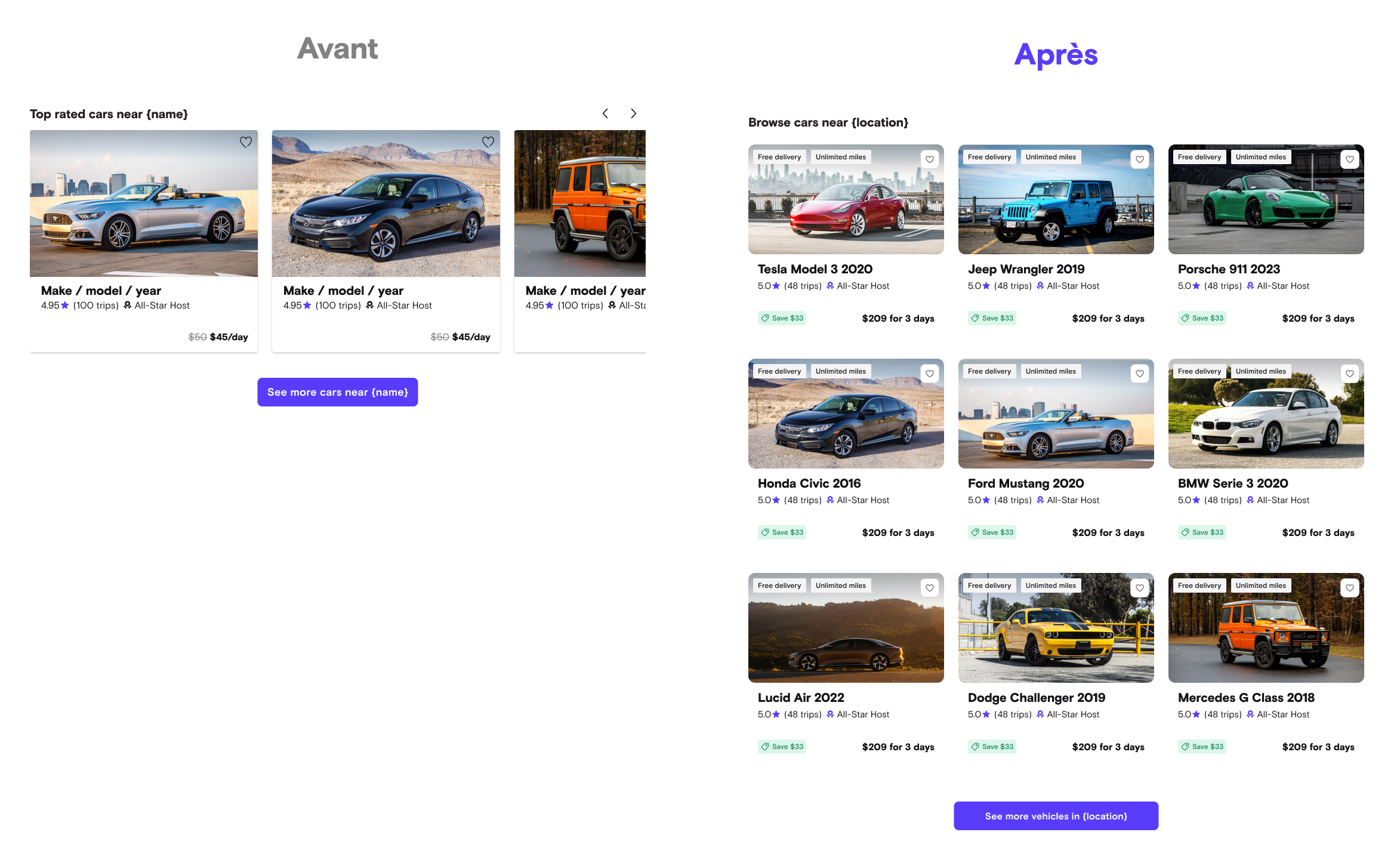
Task: Favorite the Lucid Air 2022 listing
Action: 930,588
